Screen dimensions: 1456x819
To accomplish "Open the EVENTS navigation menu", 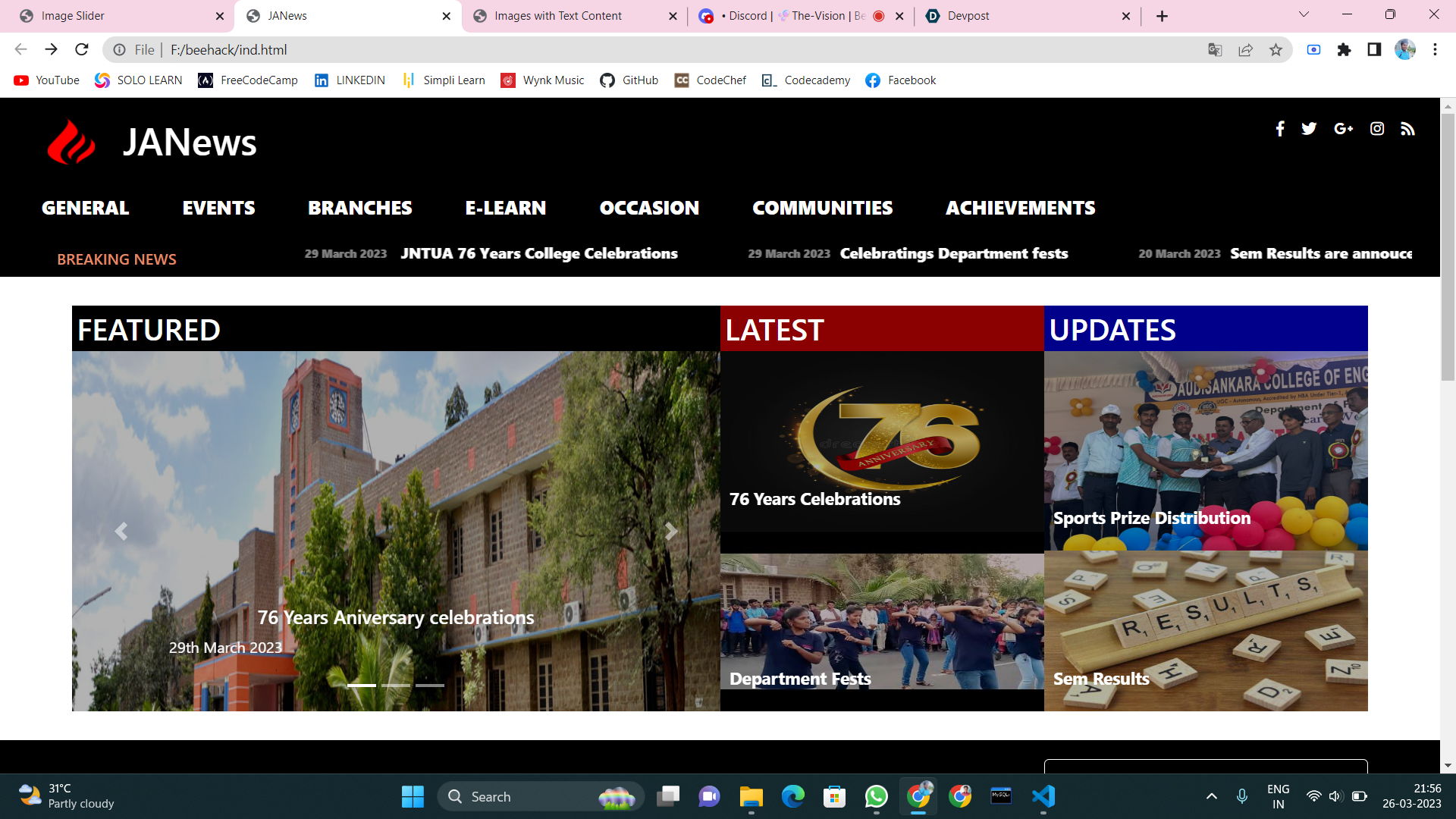I will (x=218, y=208).
